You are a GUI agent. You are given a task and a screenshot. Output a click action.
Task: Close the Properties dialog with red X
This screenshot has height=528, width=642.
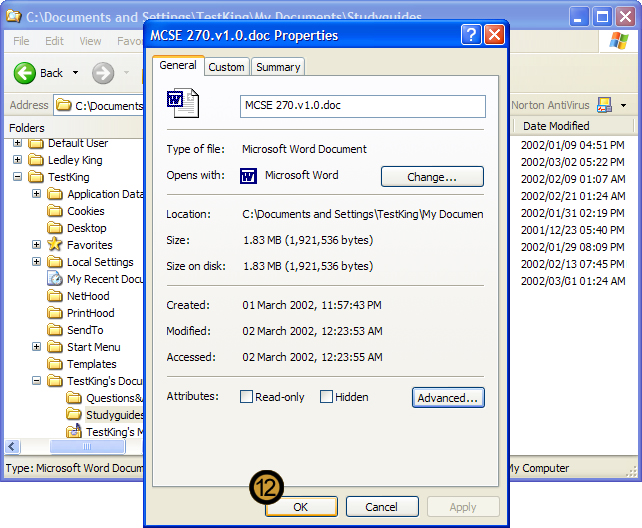coord(494,35)
